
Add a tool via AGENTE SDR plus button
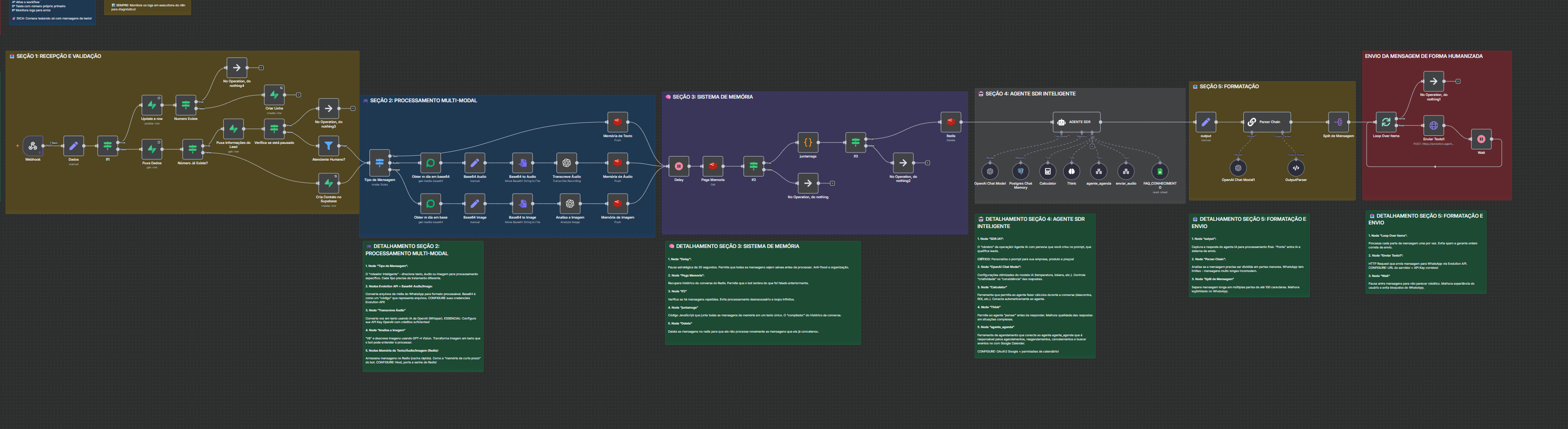pyautogui.click(x=1092, y=146)
